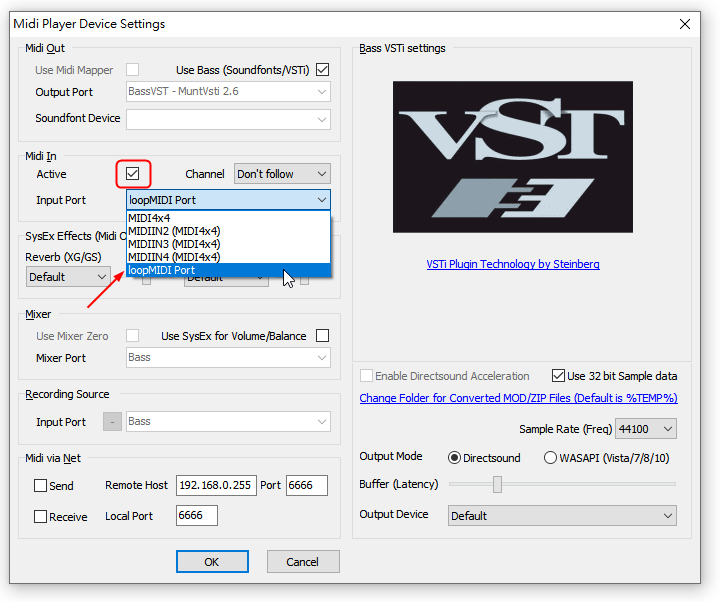
Task: Open Recording Source Input Port dropdown
Action: 228,422
